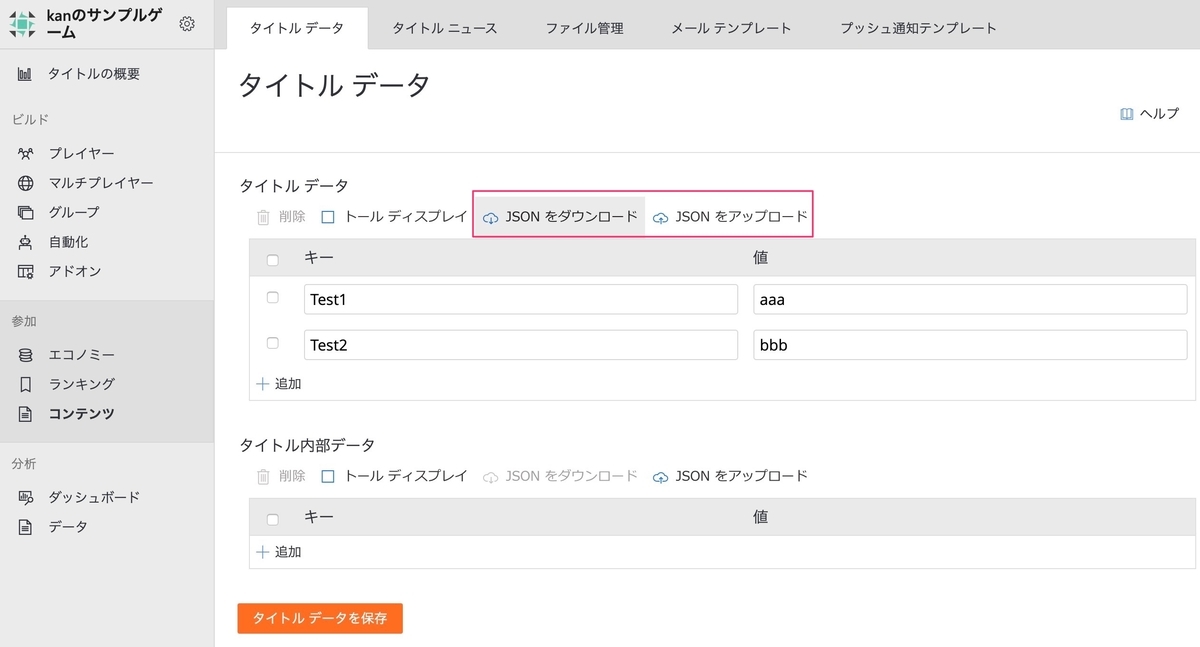
Task: Check select-all box in タイトル内部データ header
Action: click(273, 519)
